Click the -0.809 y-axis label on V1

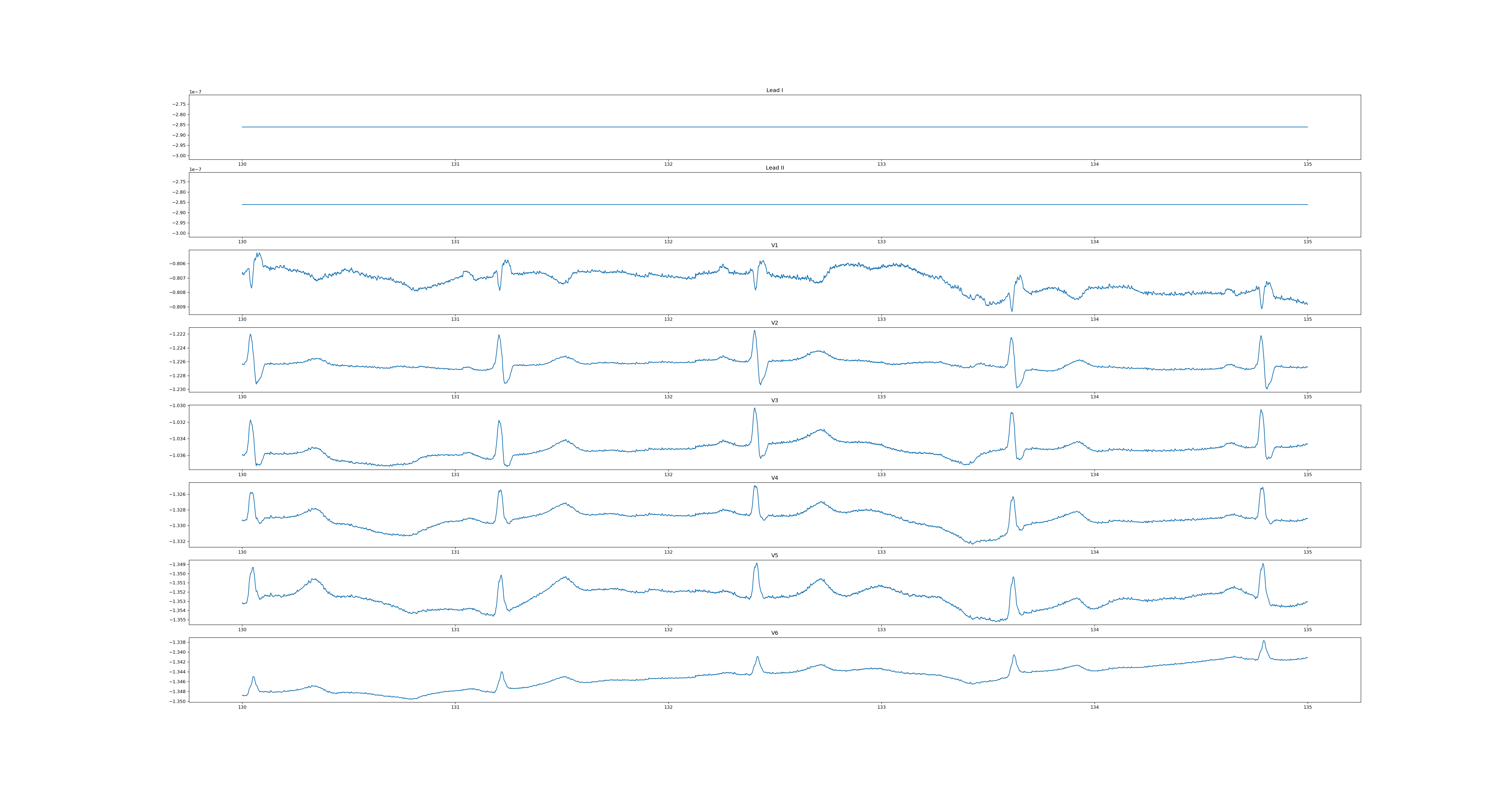tap(178, 307)
